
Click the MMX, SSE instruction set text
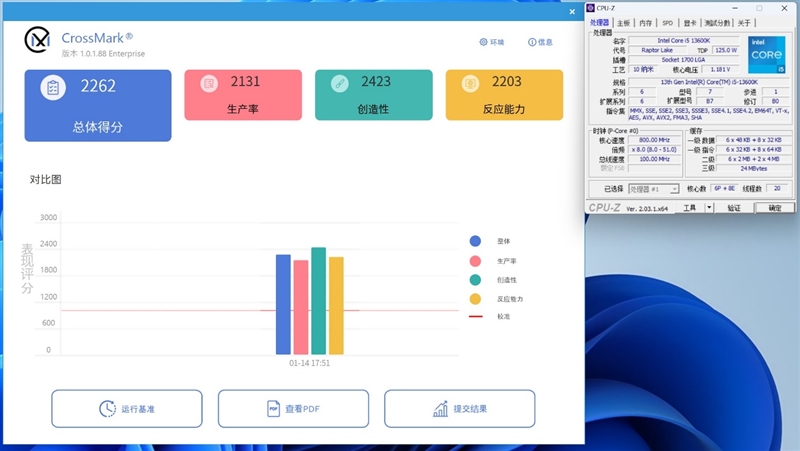[709, 114]
